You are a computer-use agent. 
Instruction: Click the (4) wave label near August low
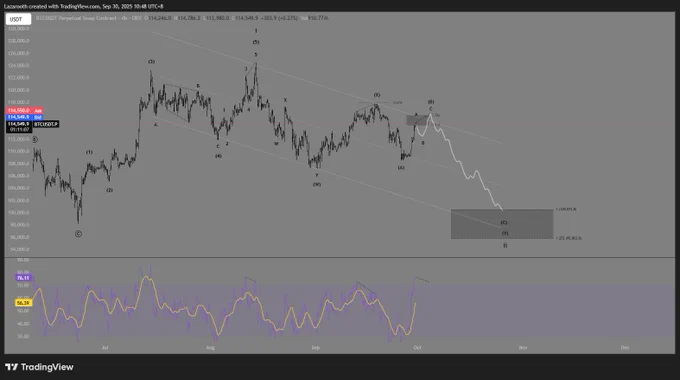[x=218, y=156]
